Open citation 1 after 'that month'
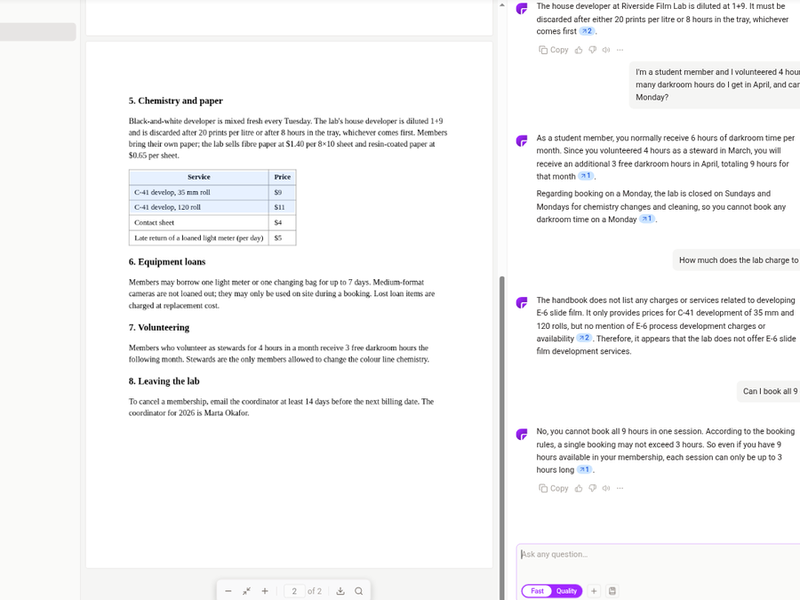Viewport: 800px width, 600px height. (586, 176)
